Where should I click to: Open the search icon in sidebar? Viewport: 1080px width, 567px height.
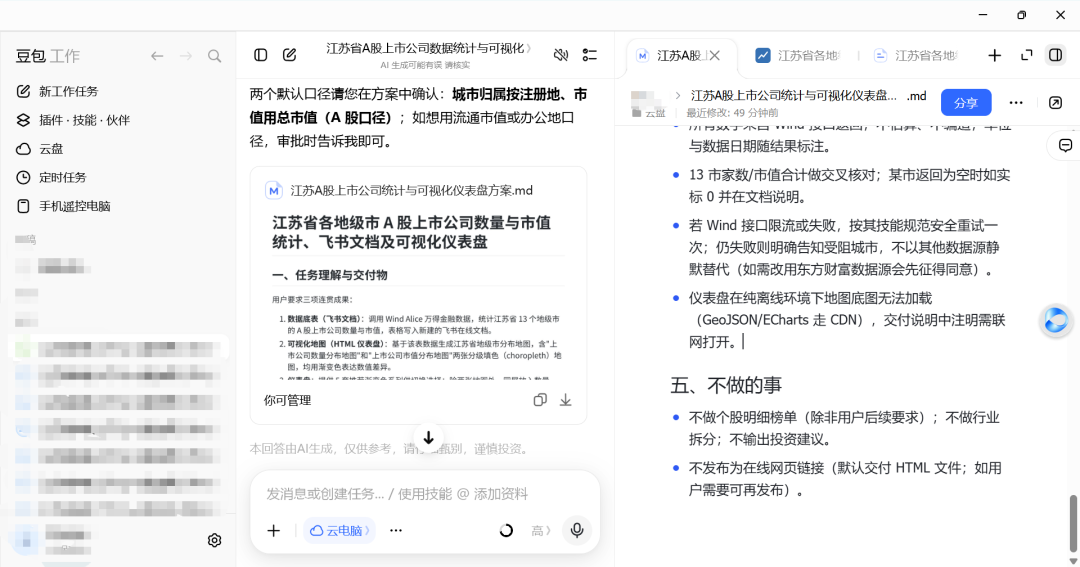click(x=214, y=56)
